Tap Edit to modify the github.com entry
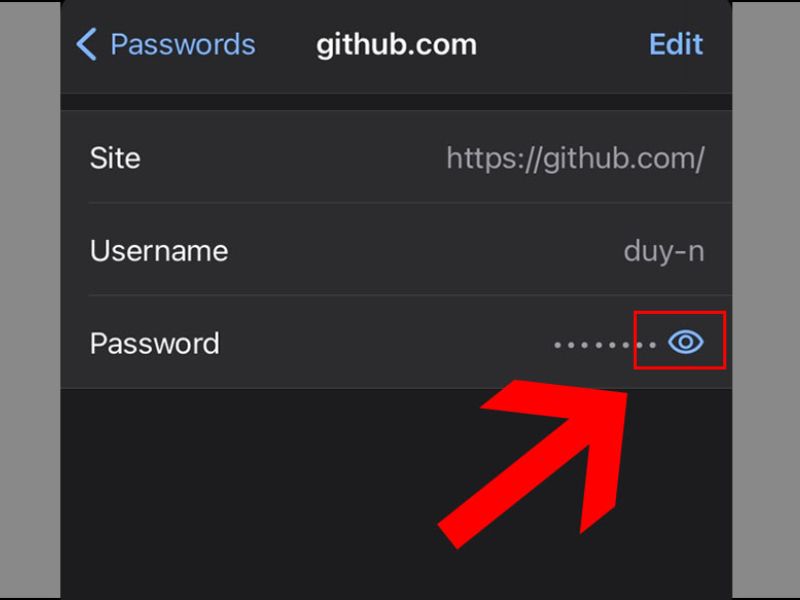The width and height of the screenshot is (800, 600). point(676,44)
